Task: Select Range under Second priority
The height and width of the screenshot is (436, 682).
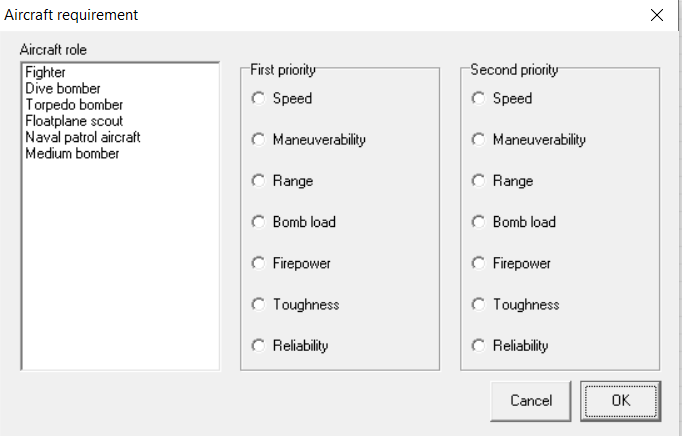Action: [479, 181]
